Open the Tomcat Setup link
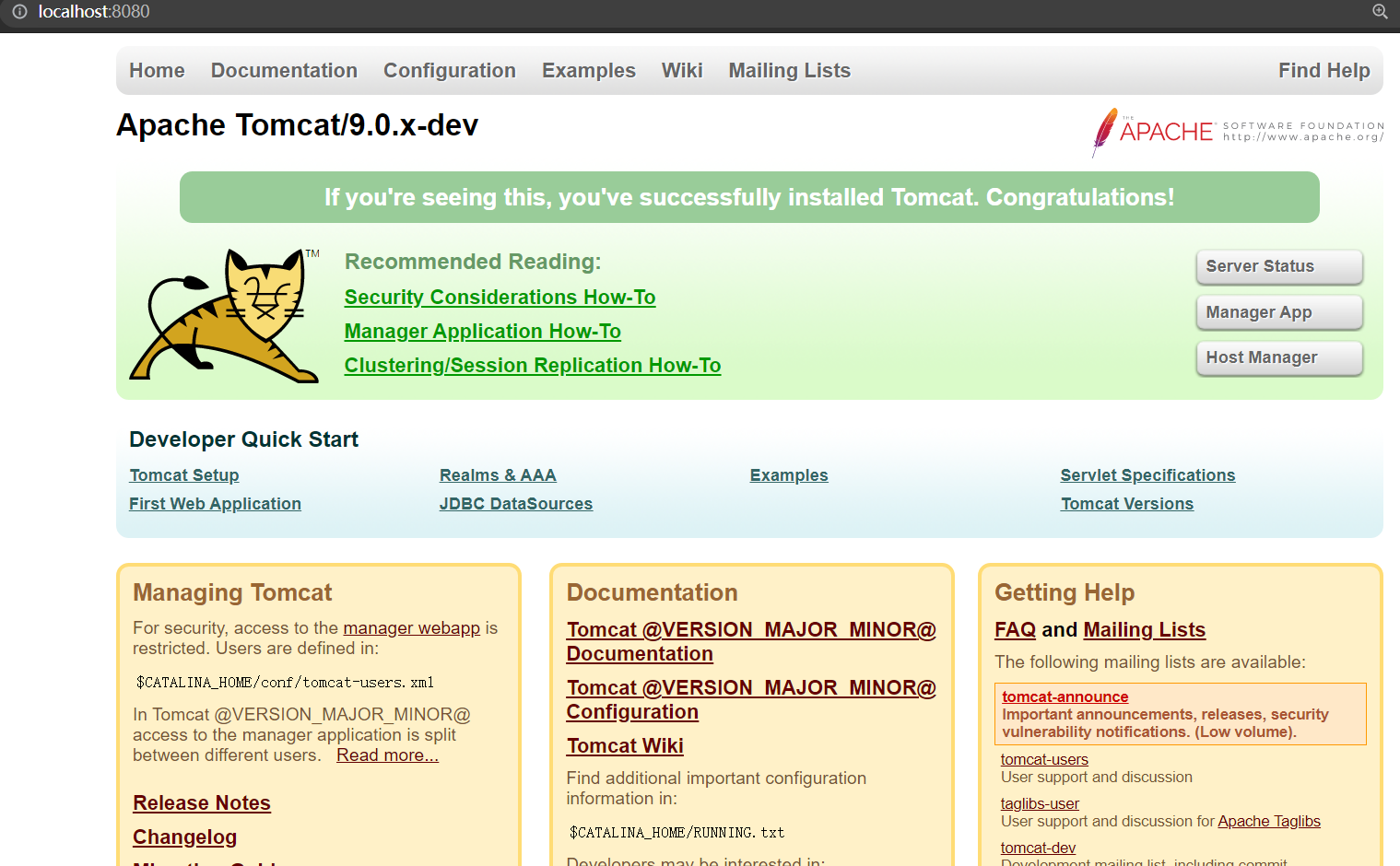The width and height of the screenshot is (1400, 866). 184,475
